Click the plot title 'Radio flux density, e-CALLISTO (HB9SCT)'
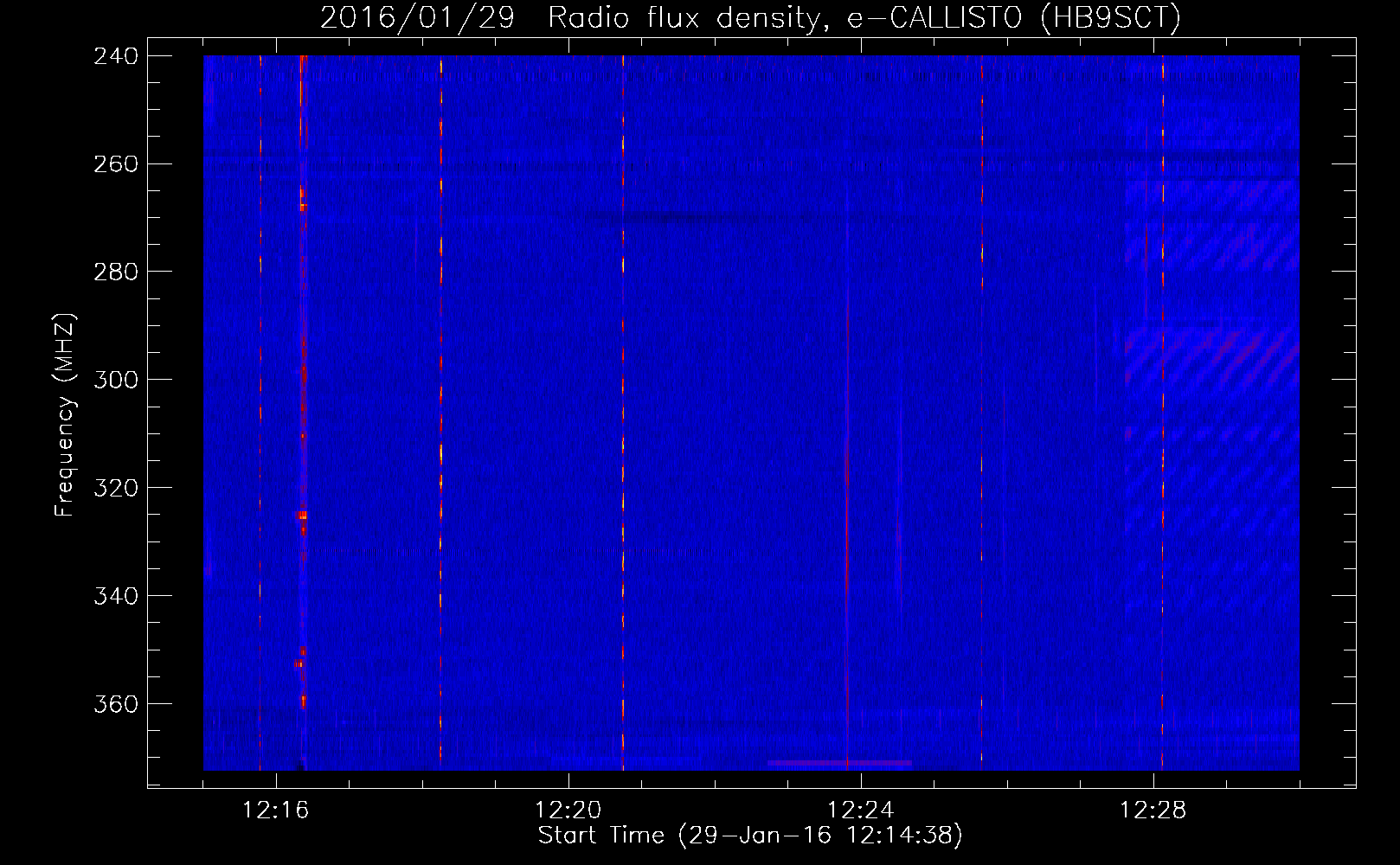The image size is (1400, 865). tap(864, 18)
